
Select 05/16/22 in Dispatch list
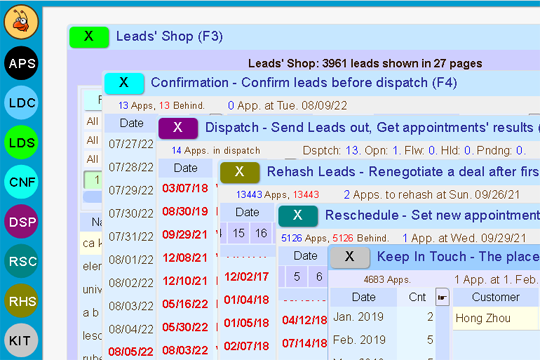pos(185,304)
